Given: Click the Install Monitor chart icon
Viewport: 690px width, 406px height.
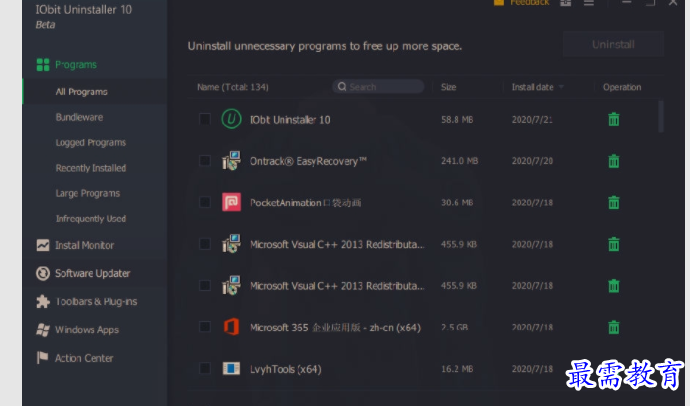Looking at the screenshot, I should [x=43, y=245].
